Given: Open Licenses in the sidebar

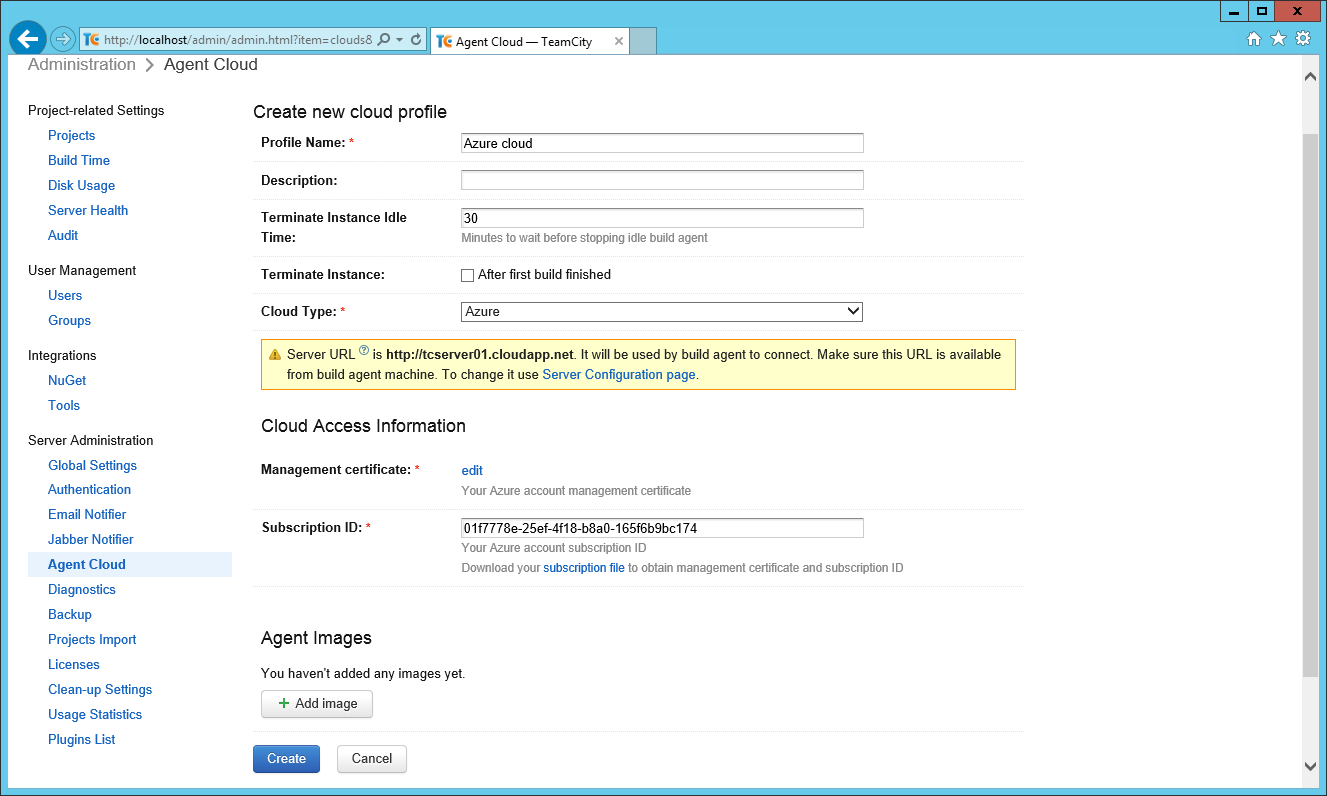Looking at the screenshot, I should pos(74,665).
